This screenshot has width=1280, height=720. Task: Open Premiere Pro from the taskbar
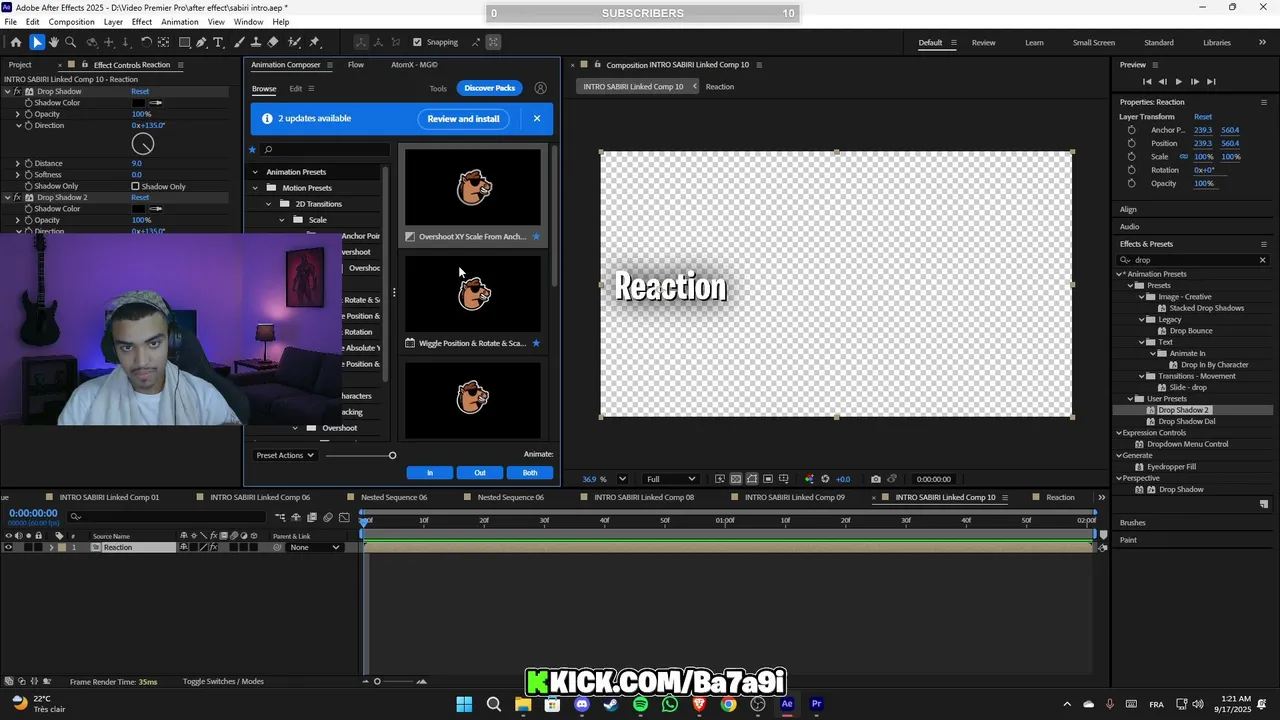[x=816, y=704]
